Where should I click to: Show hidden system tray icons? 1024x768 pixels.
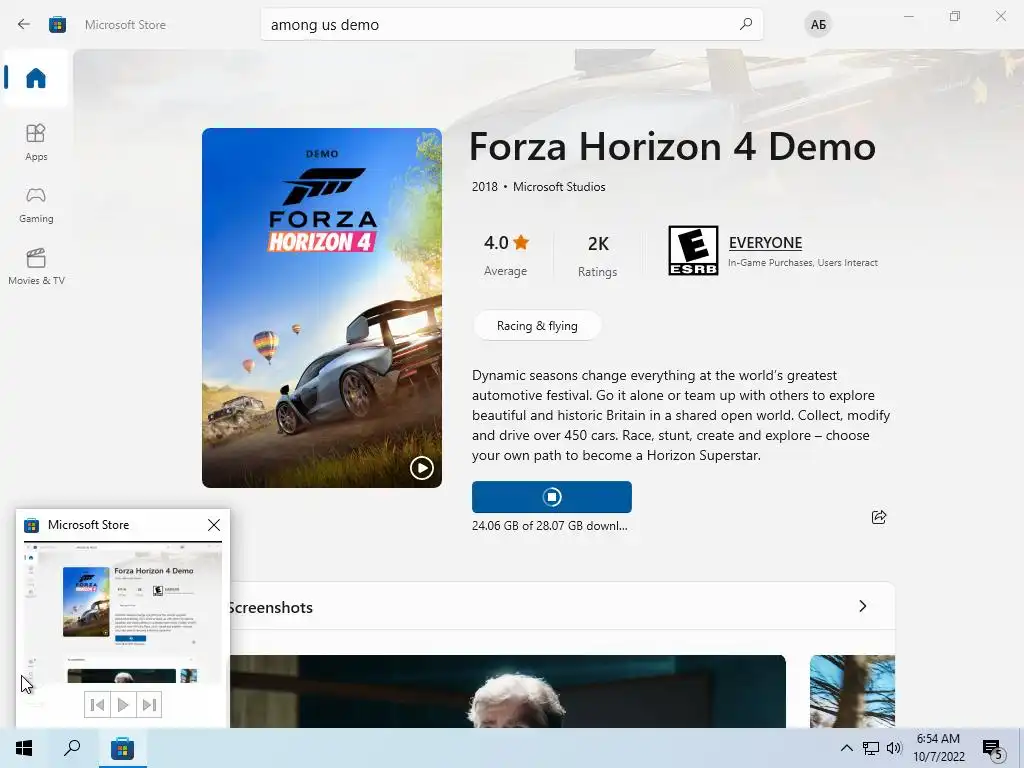tap(846, 748)
